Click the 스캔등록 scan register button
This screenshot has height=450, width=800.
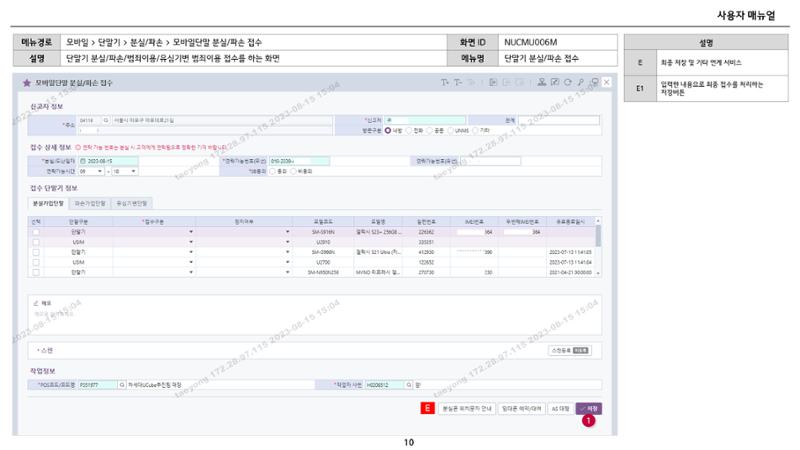[570, 351]
